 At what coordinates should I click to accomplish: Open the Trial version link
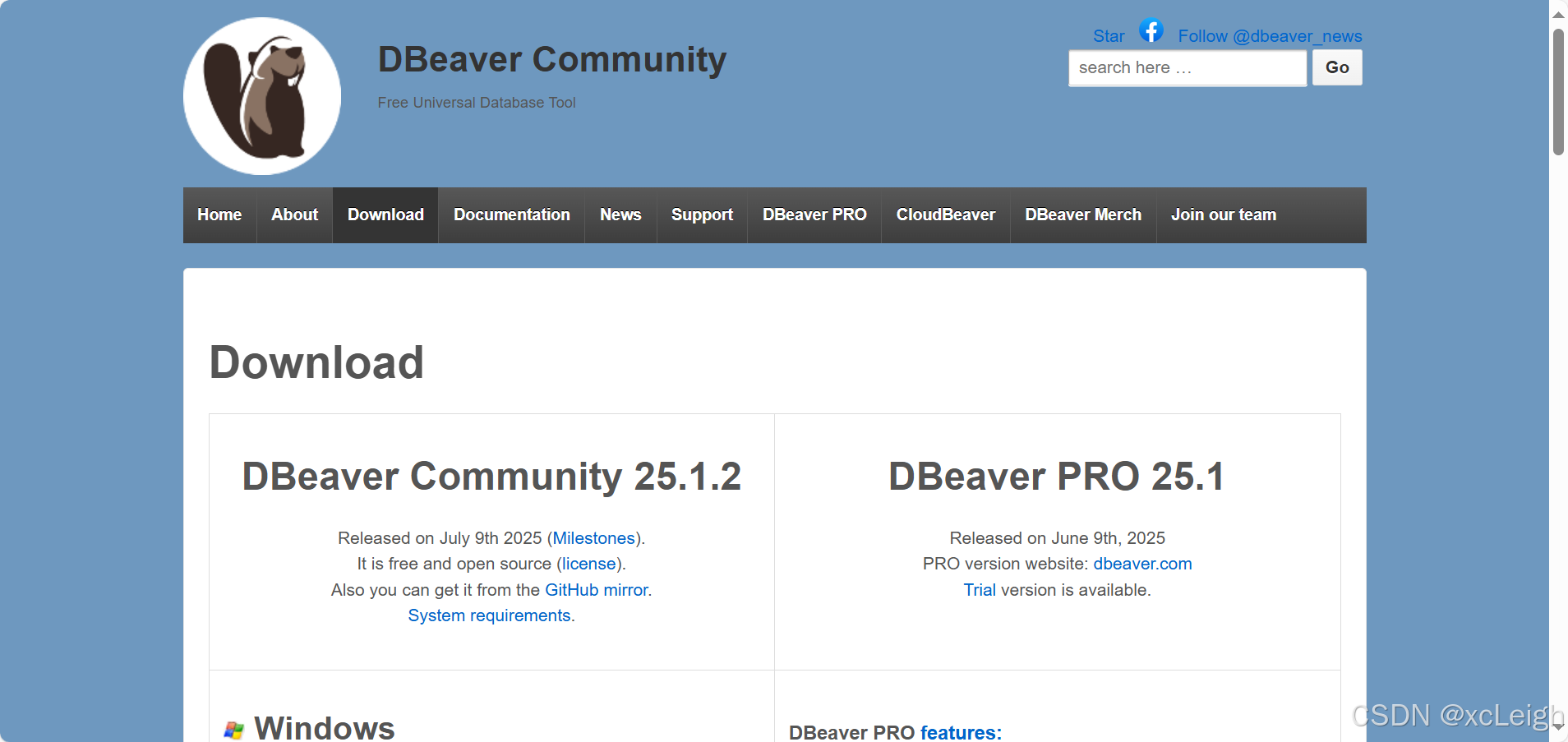[980, 590]
